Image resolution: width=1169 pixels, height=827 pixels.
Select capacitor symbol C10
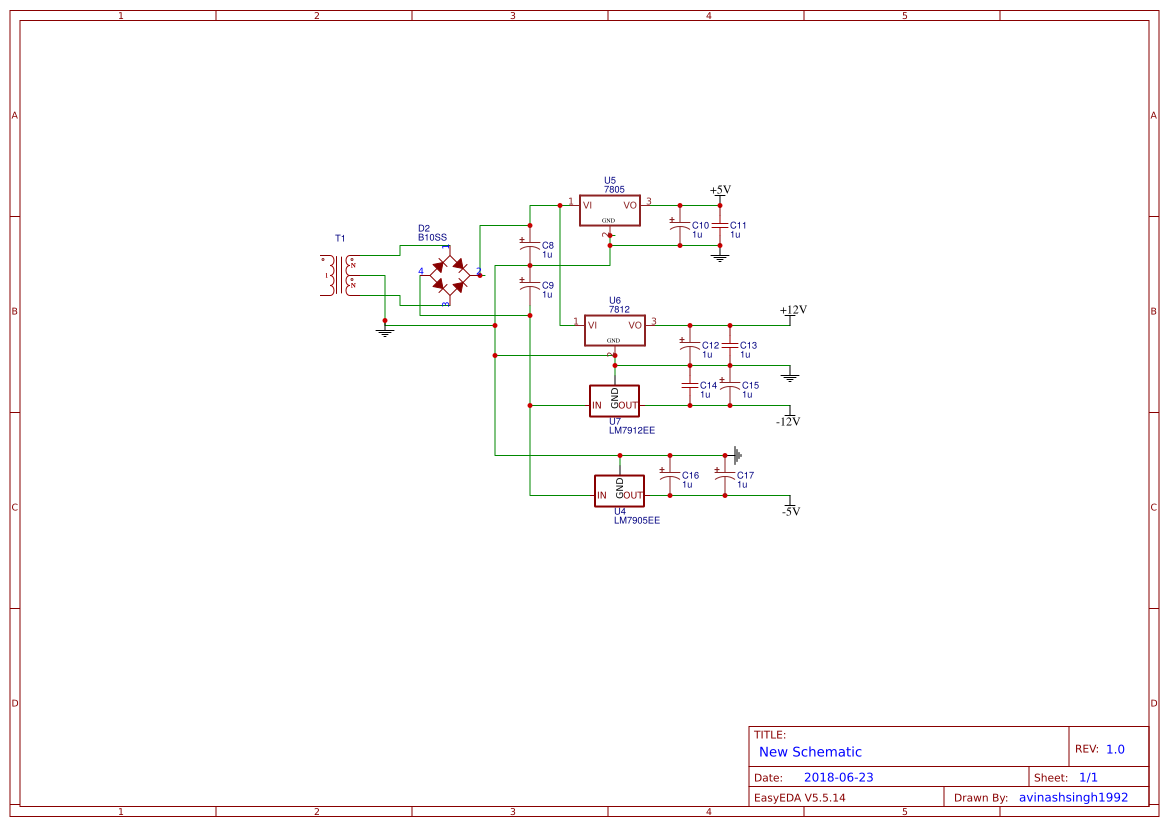click(679, 224)
